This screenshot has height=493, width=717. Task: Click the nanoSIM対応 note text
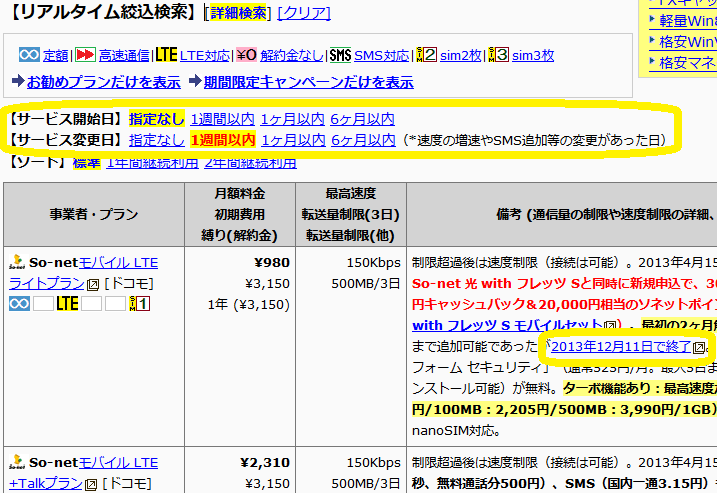[x=457, y=431]
